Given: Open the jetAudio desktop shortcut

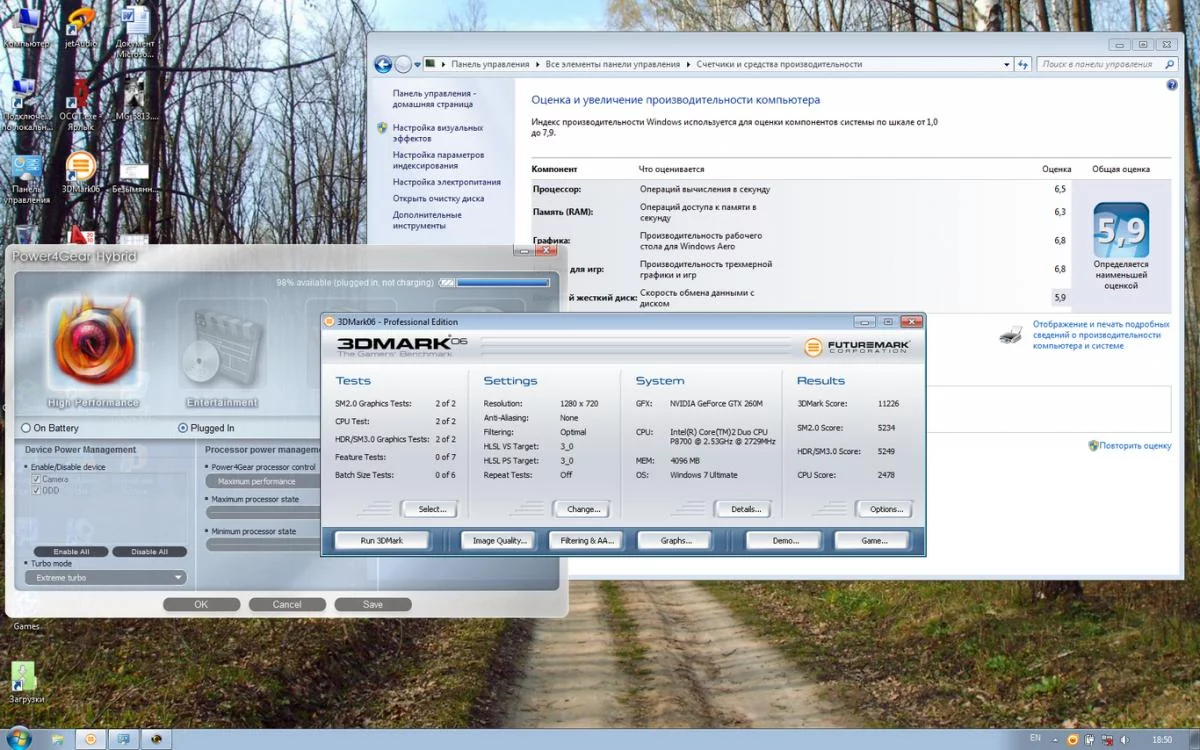Looking at the screenshot, I should click(81, 27).
